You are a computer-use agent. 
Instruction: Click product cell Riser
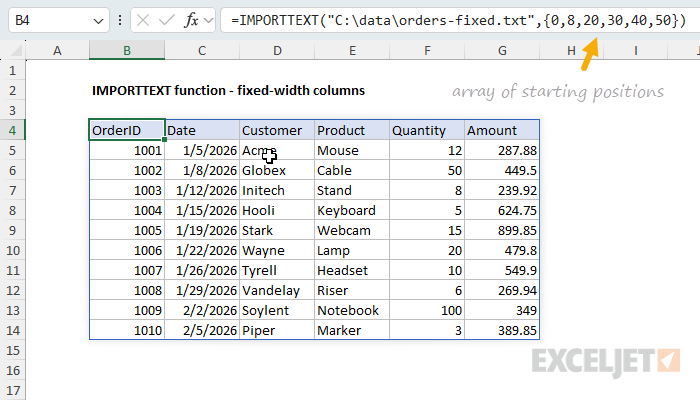[x=352, y=291]
